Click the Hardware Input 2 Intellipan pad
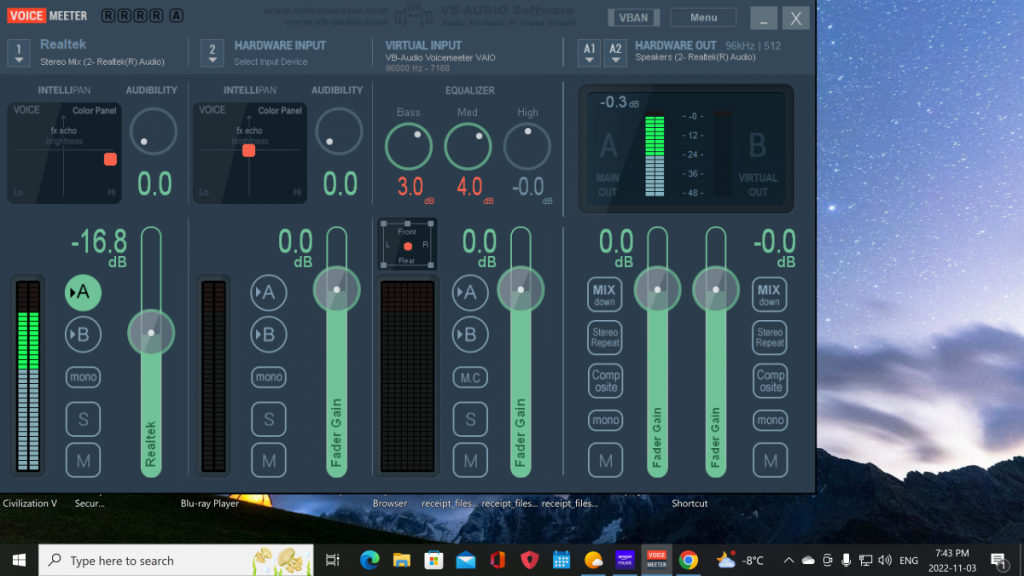 (249, 153)
